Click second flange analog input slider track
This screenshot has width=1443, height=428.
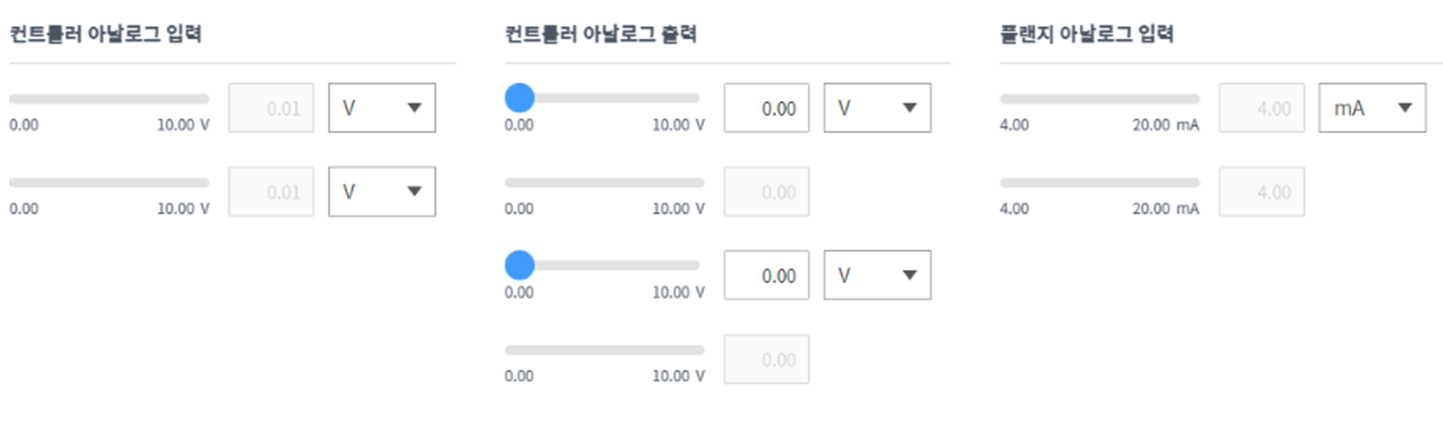tap(1099, 183)
